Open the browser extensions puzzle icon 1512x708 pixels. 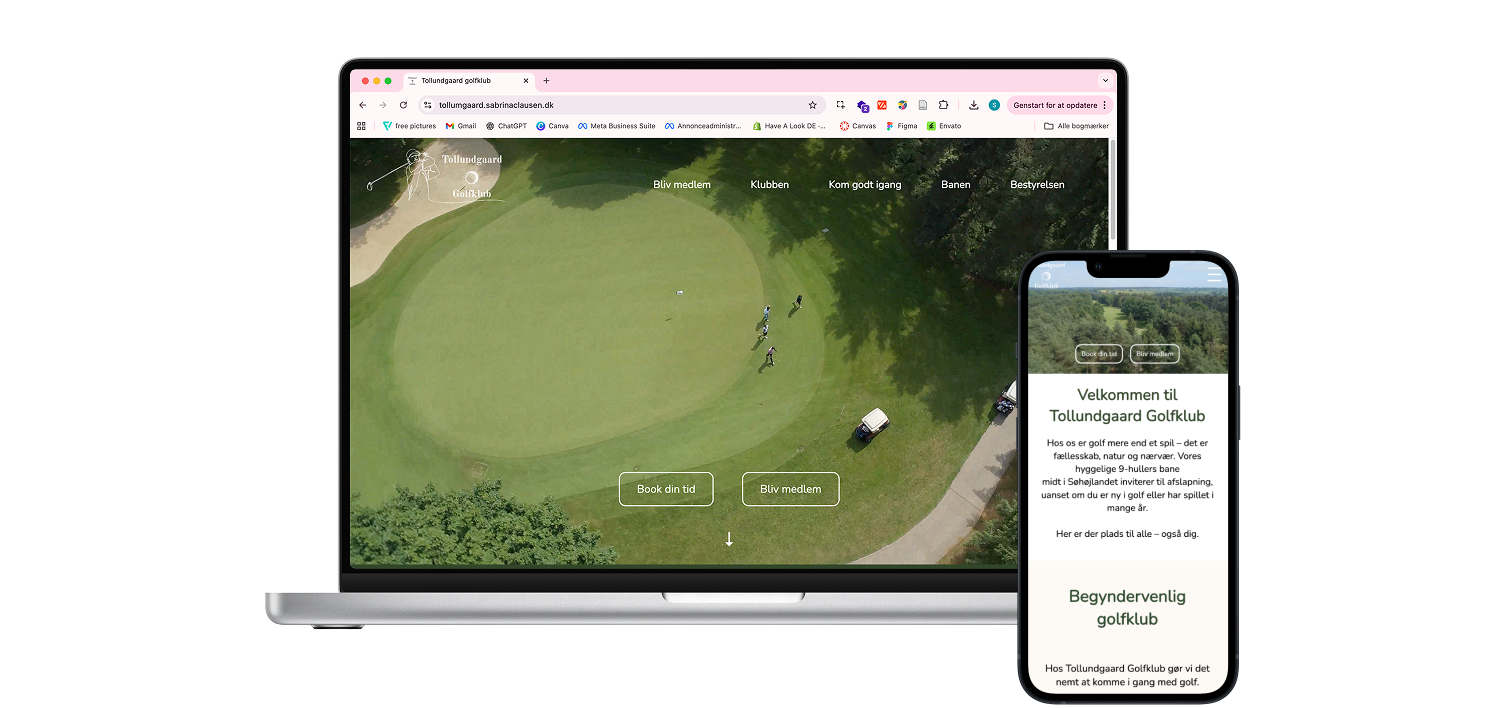pyautogui.click(x=942, y=105)
